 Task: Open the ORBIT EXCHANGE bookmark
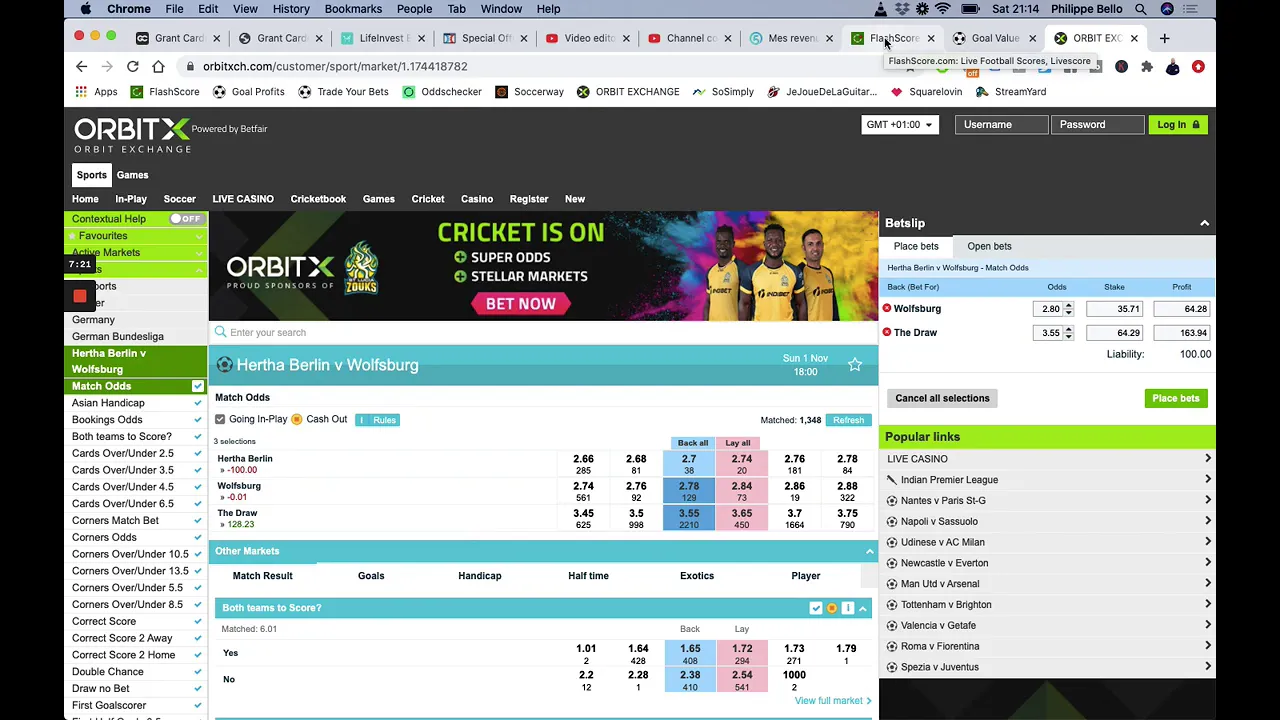click(x=628, y=92)
